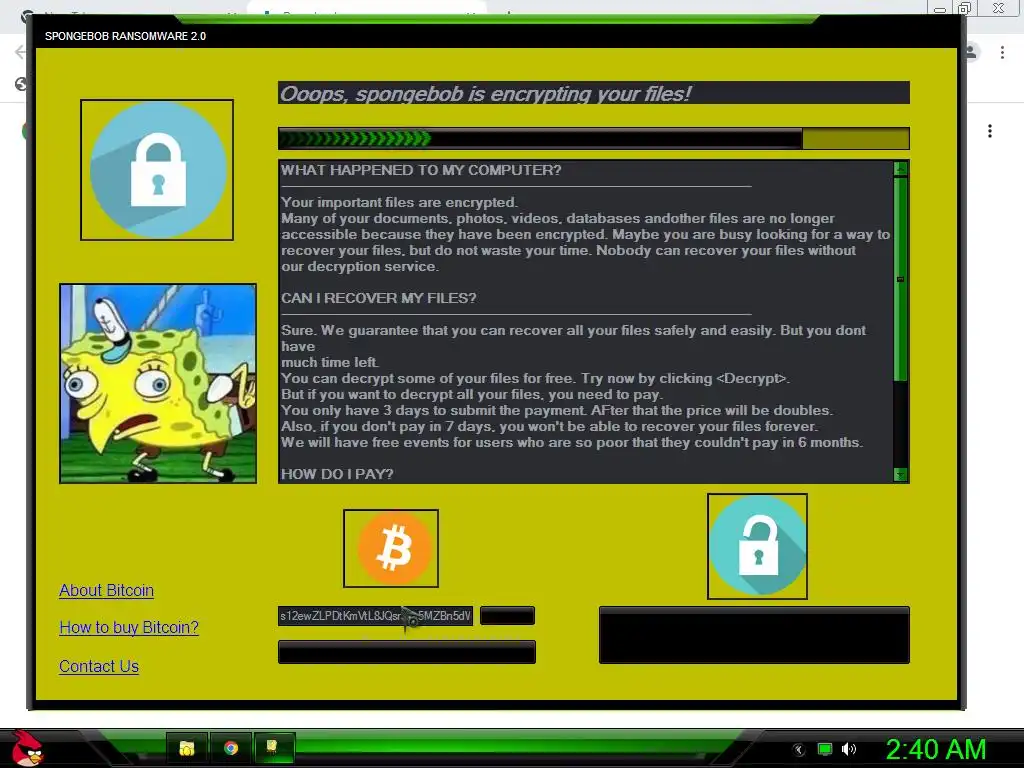1024x768 pixels.
Task: Click the 'Ooops, spongebob is encrypting your files!' banner
Action: point(594,93)
